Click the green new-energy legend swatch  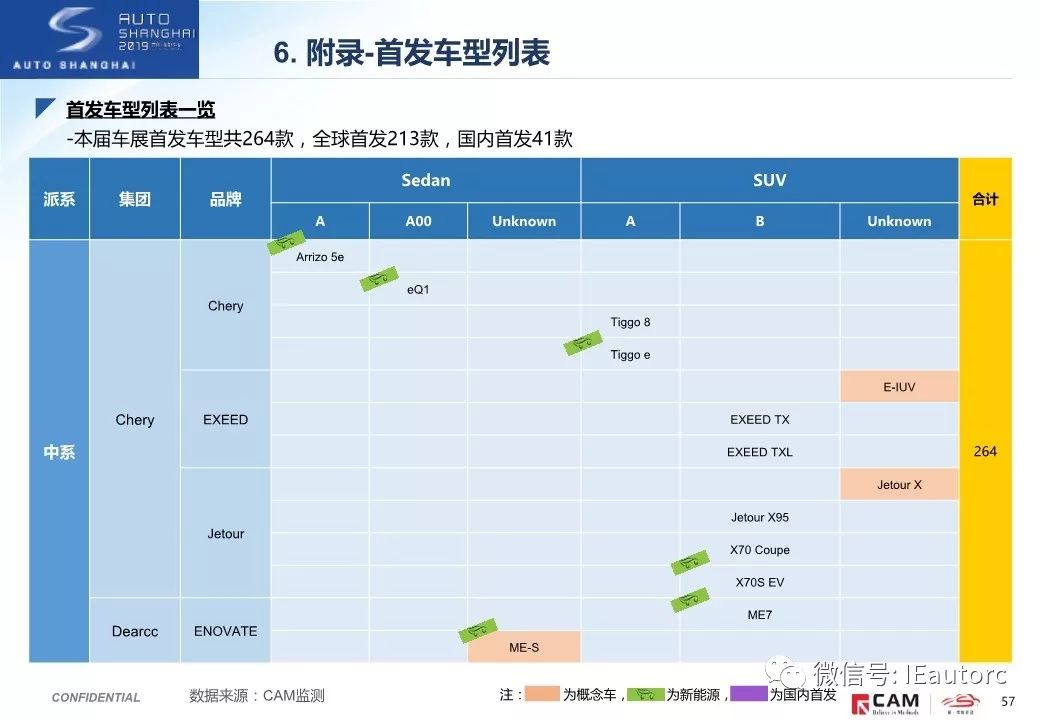pos(645,693)
